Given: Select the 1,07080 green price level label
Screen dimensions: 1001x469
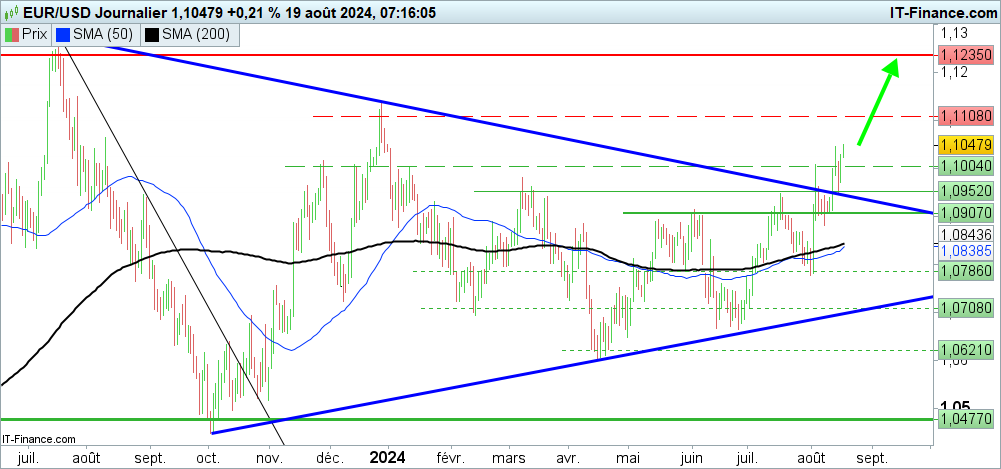Looking at the screenshot, I should tap(965, 308).
